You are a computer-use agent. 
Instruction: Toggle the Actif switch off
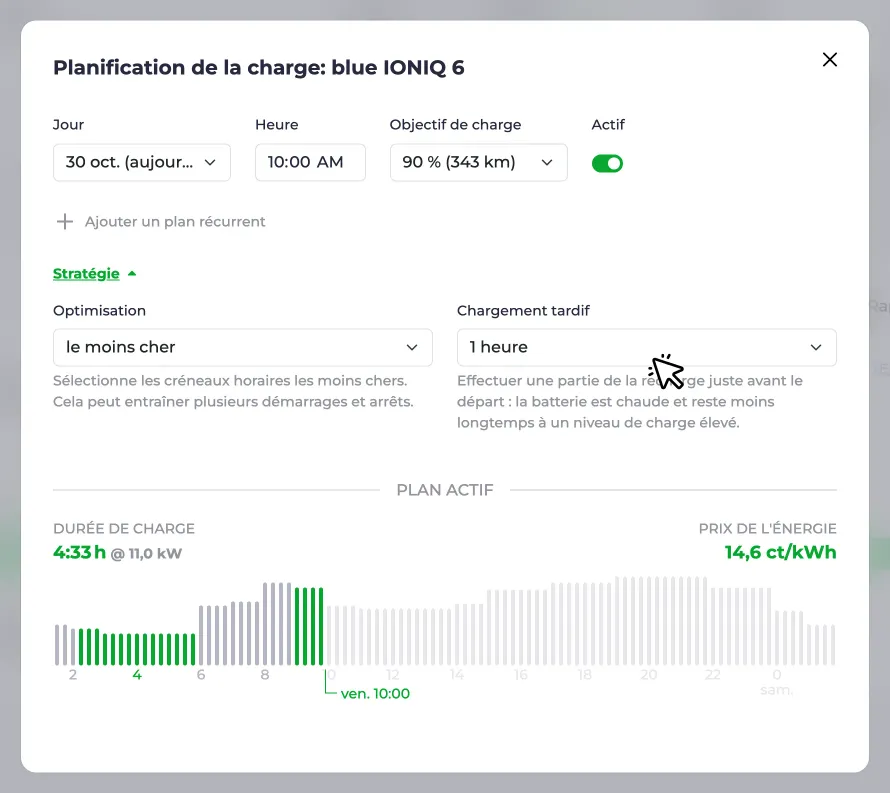(607, 163)
